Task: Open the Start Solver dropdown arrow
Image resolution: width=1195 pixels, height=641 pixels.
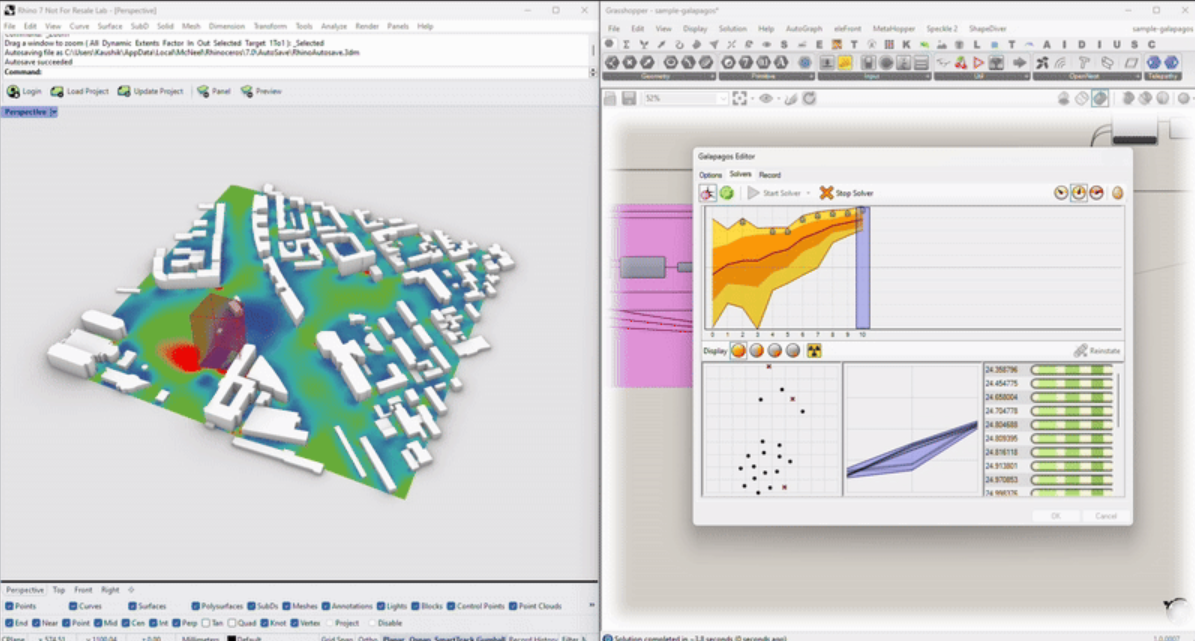Action: 809,193
